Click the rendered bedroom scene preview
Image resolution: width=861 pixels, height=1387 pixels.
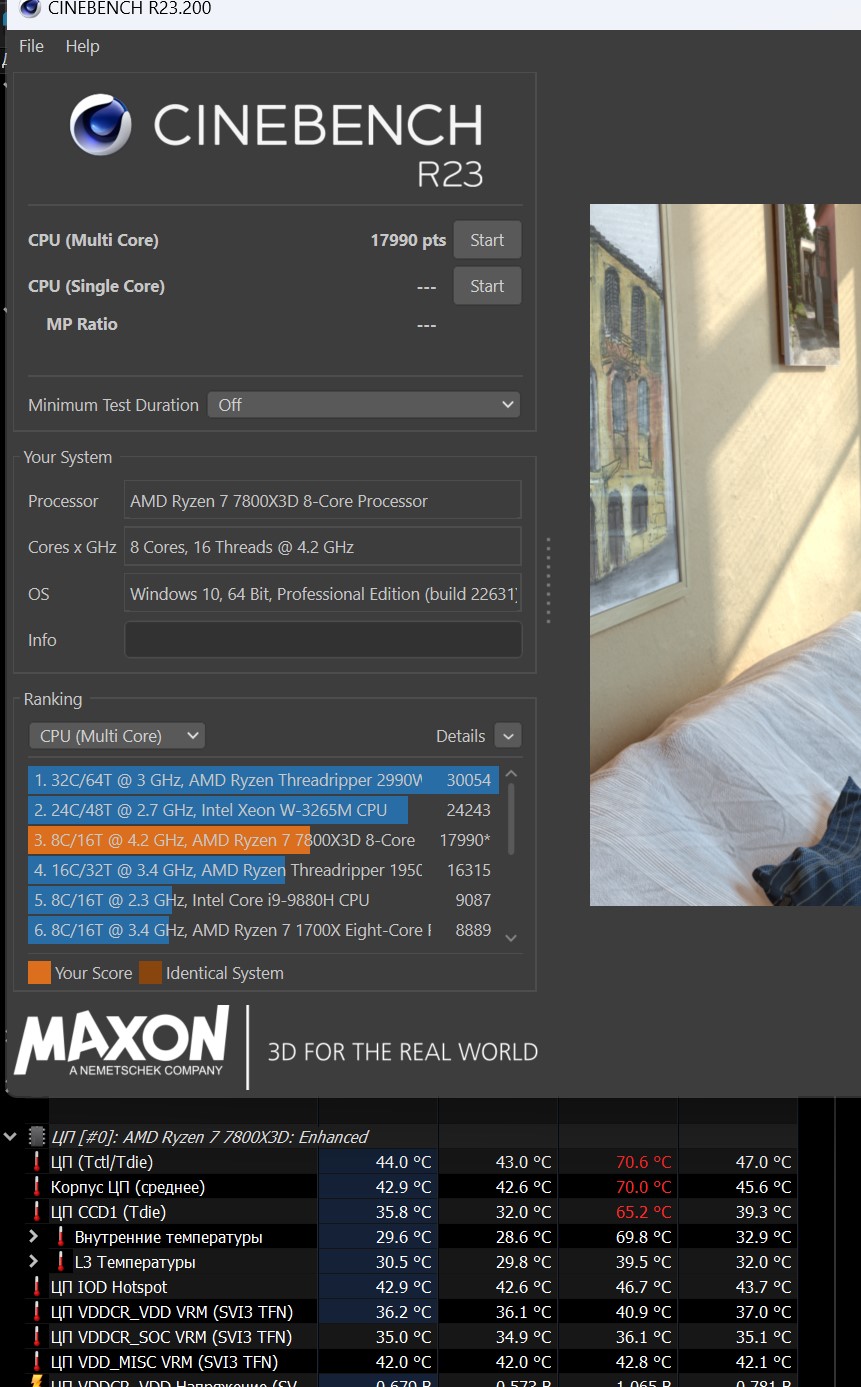click(x=725, y=555)
